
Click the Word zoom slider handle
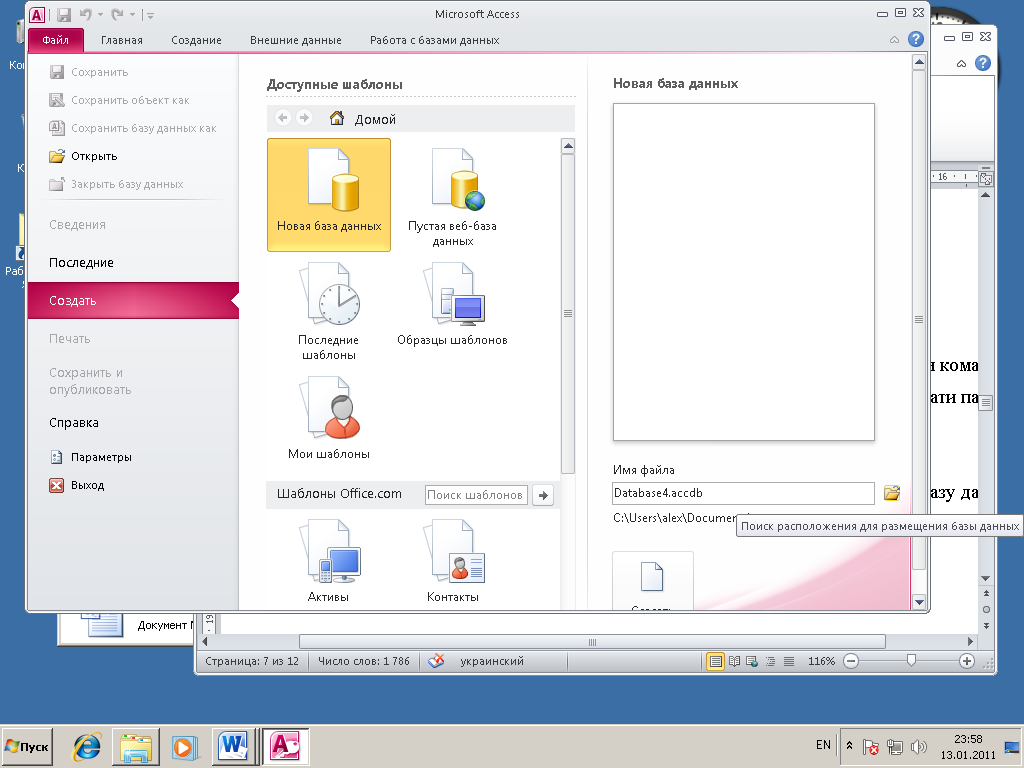pos(911,661)
